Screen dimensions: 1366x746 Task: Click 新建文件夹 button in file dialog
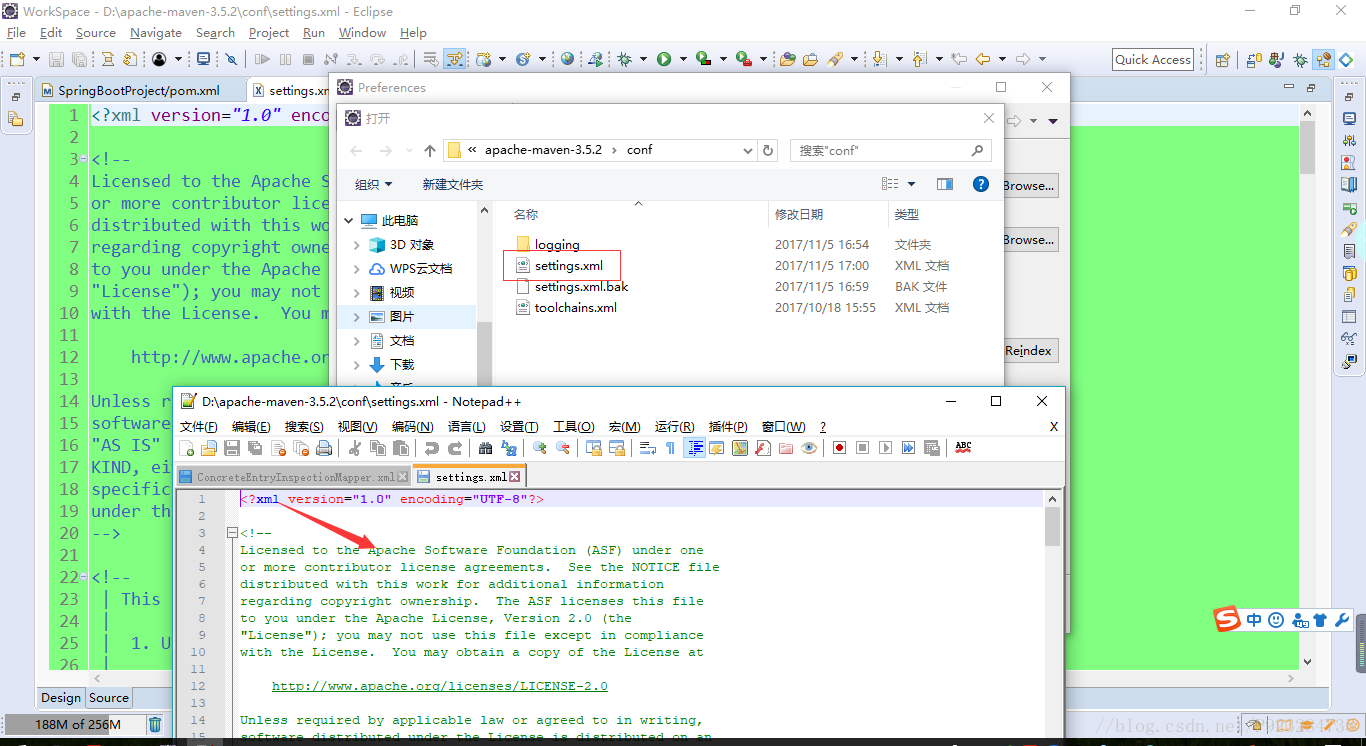pyautogui.click(x=453, y=184)
